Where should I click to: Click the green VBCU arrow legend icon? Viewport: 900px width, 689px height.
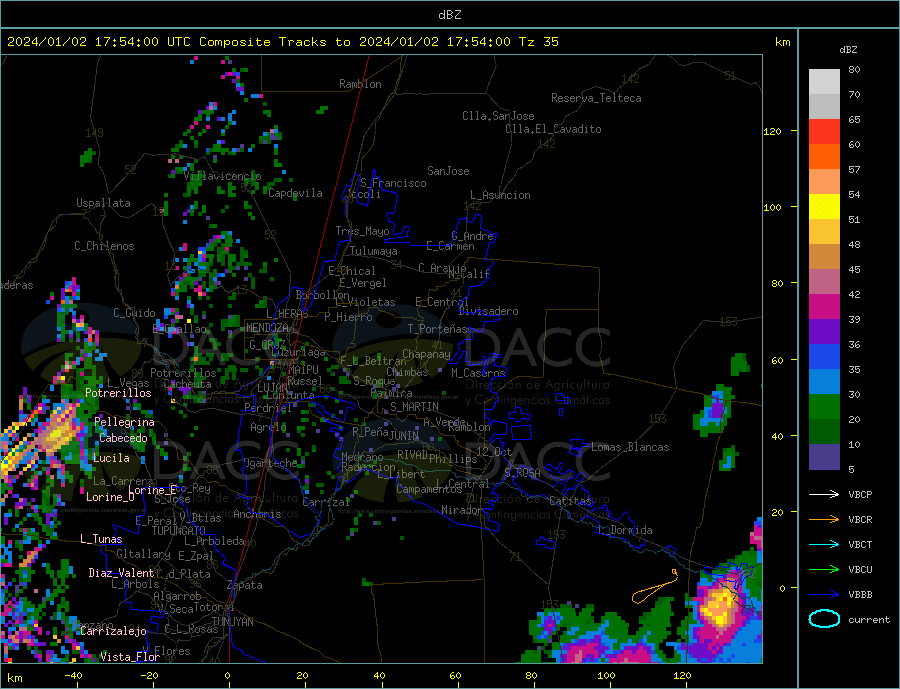point(824,569)
